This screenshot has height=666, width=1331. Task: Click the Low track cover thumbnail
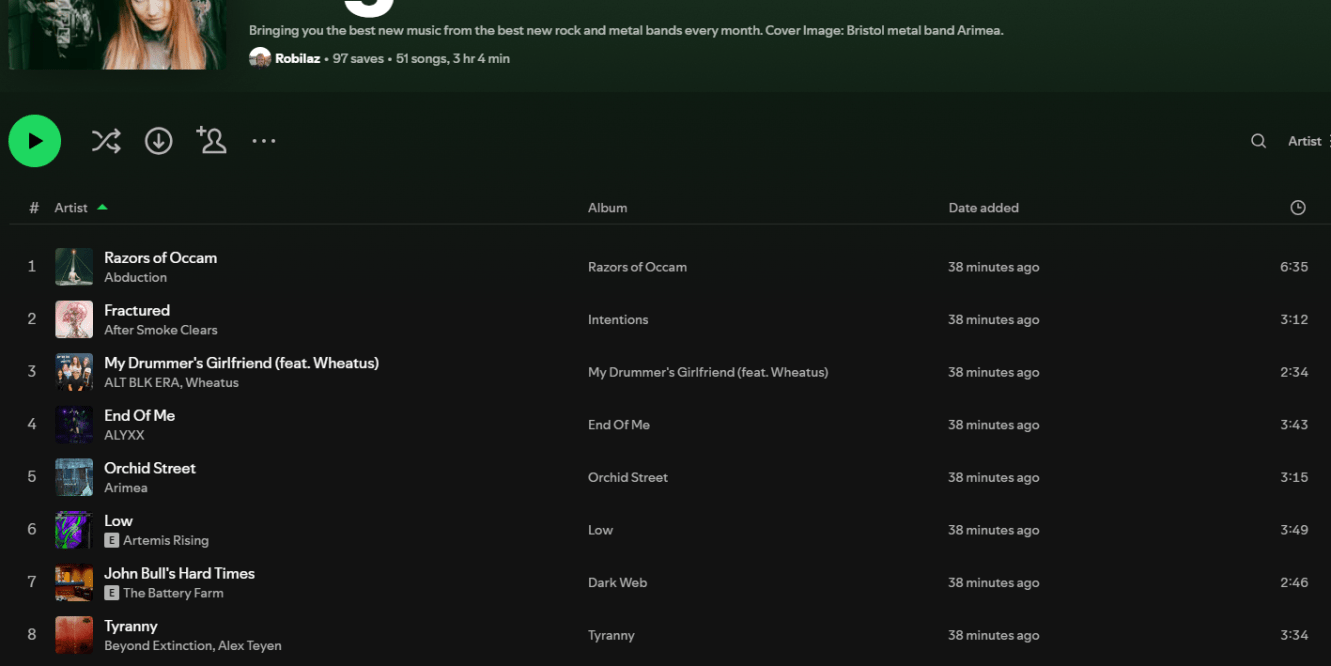click(x=74, y=530)
